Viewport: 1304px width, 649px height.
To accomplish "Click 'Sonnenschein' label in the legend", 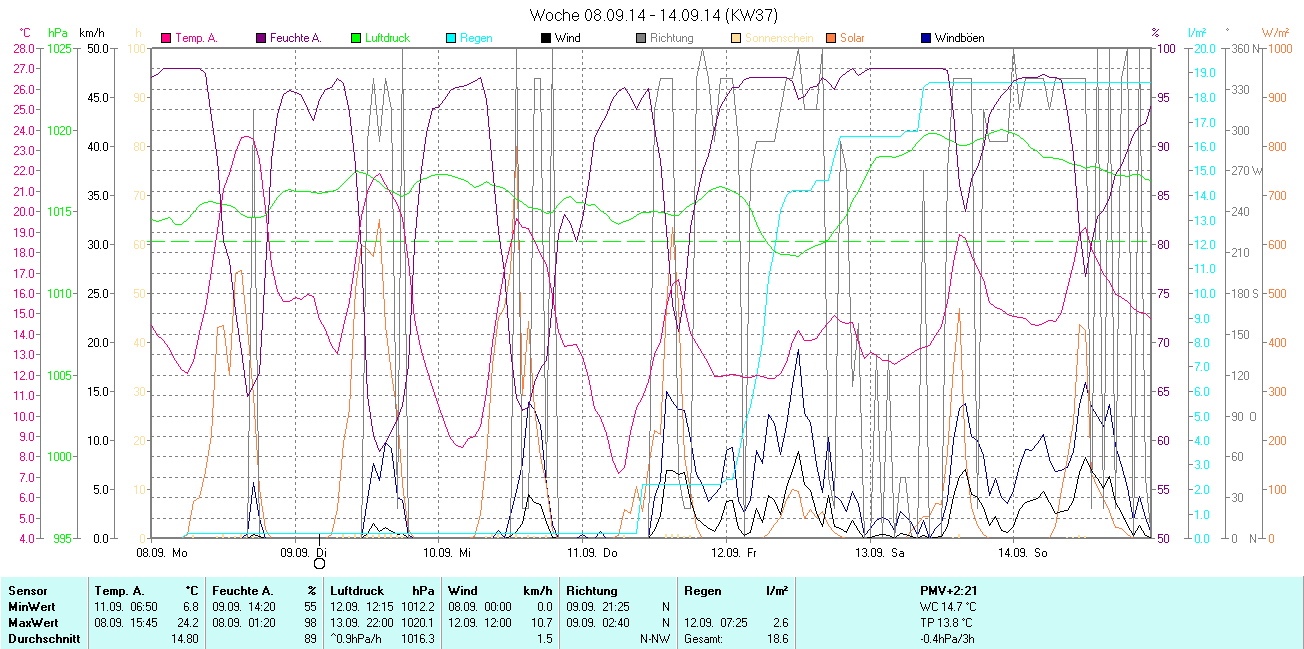I will (778, 38).
